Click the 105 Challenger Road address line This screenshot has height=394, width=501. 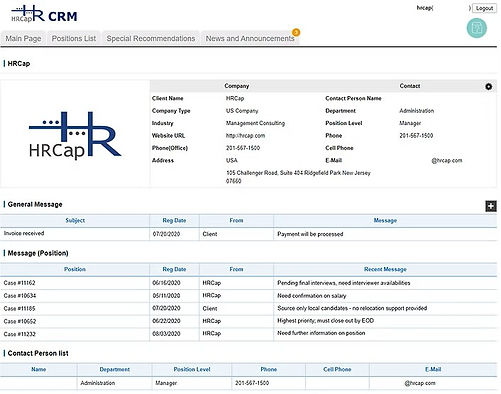(298, 173)
